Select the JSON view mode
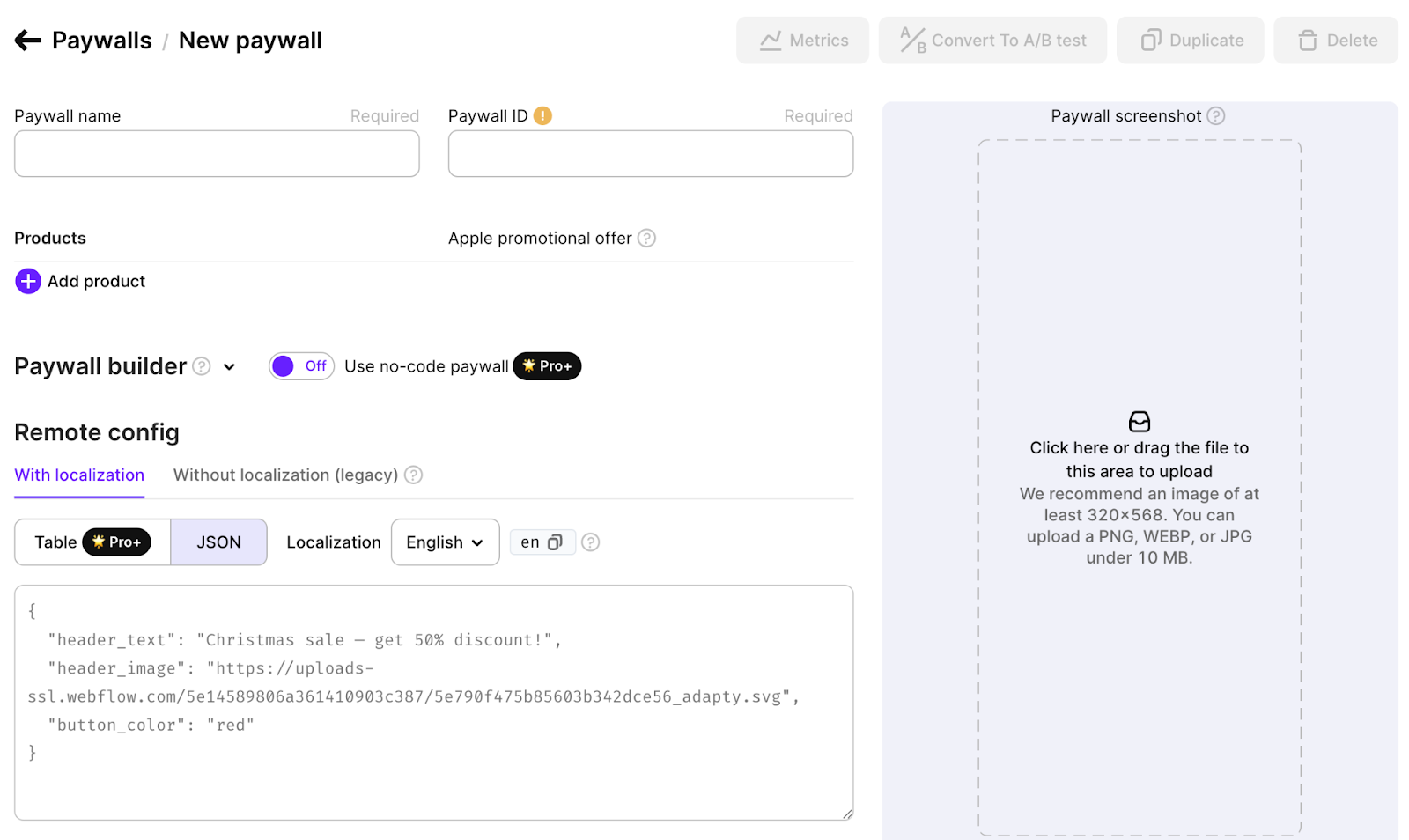 tap(218, 542)
